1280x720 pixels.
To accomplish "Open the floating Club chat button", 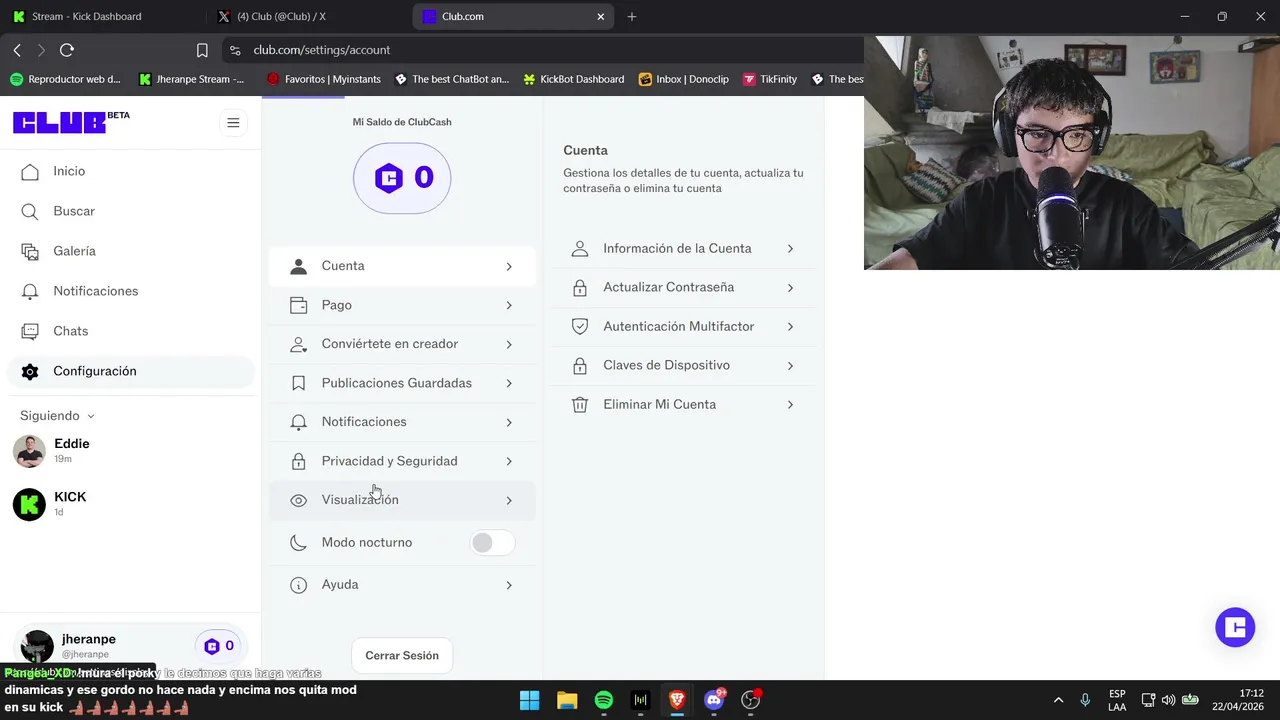I will pos(1235,627).
